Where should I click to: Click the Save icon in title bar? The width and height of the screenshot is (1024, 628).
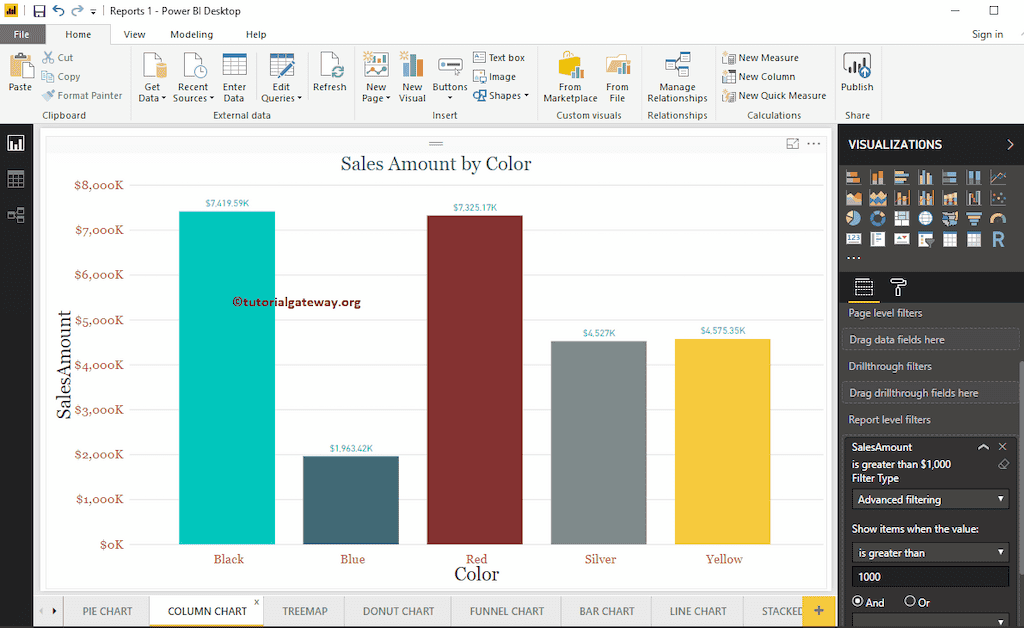[x=39, y=11]
